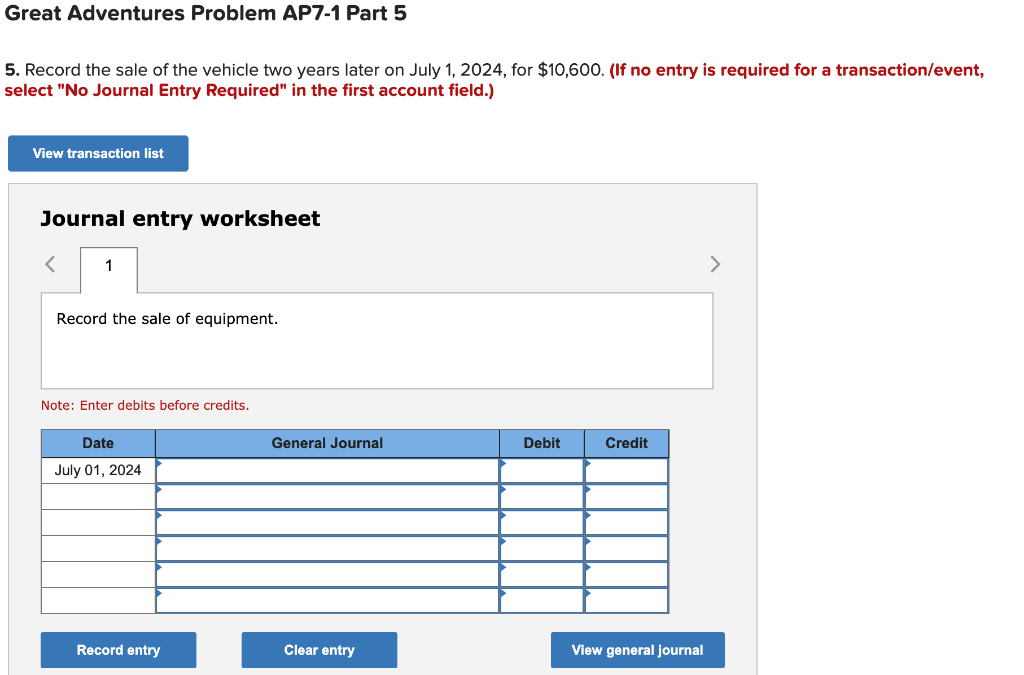This screenshot has height=675, width=1024.
Task: Click fifth row Credit field
Action: click(626, 575)
